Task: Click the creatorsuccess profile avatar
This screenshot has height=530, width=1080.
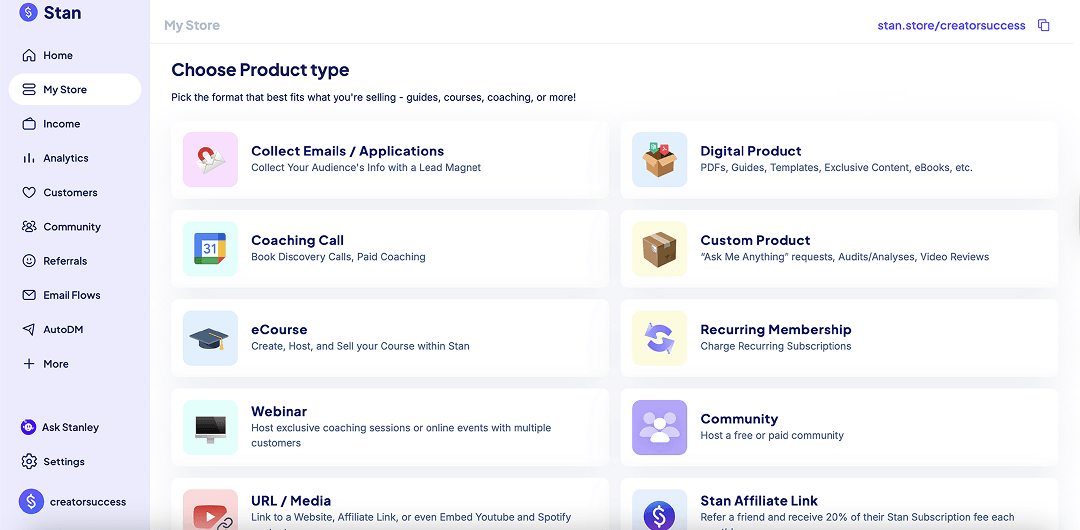Action: pos(31,502)
